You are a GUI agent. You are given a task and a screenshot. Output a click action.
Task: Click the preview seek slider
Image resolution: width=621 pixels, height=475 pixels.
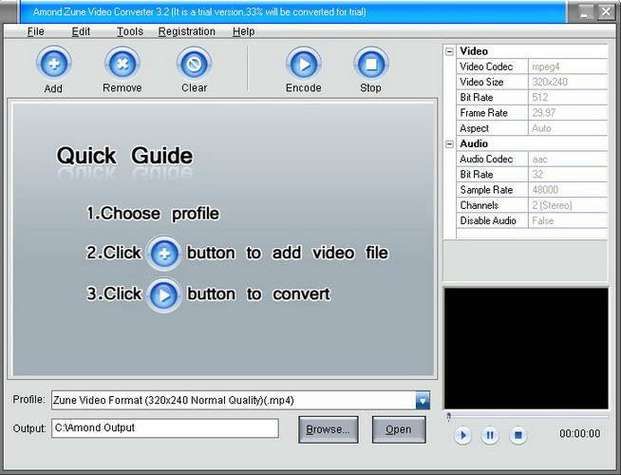[x=526, y=416]
